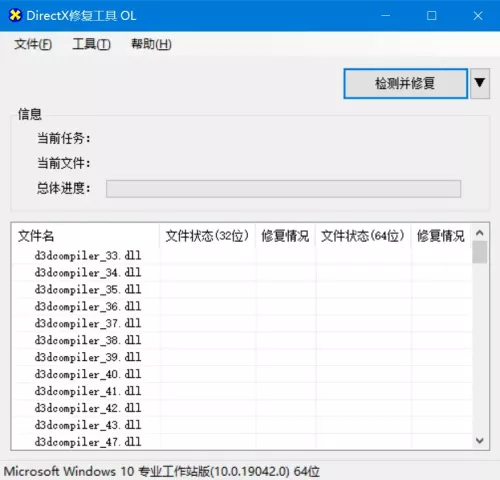Screen dimensions: 500x480
Task: Open the 帮助(H) menu
Action: [x=151, y=44]
